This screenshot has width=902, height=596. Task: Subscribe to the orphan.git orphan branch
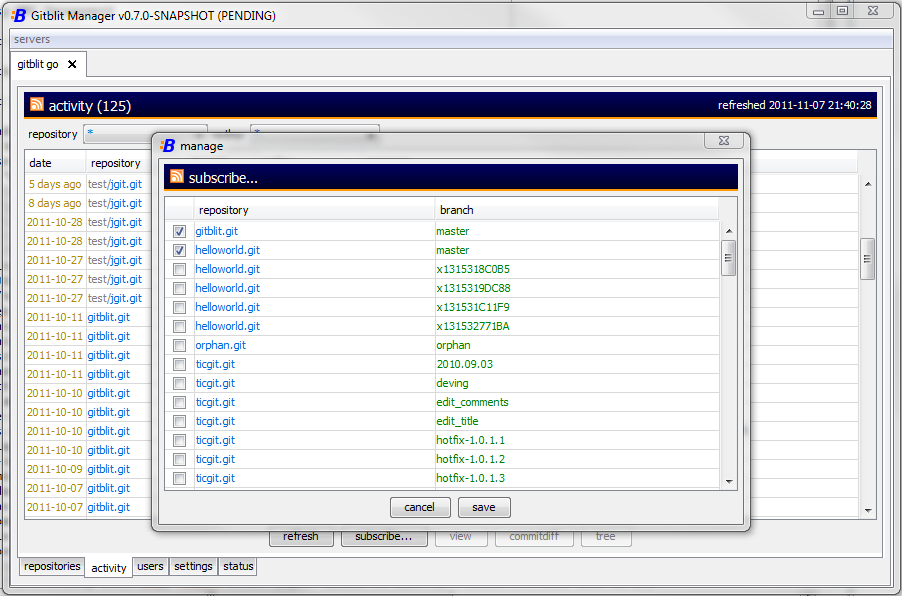click(x=179, y=345)
